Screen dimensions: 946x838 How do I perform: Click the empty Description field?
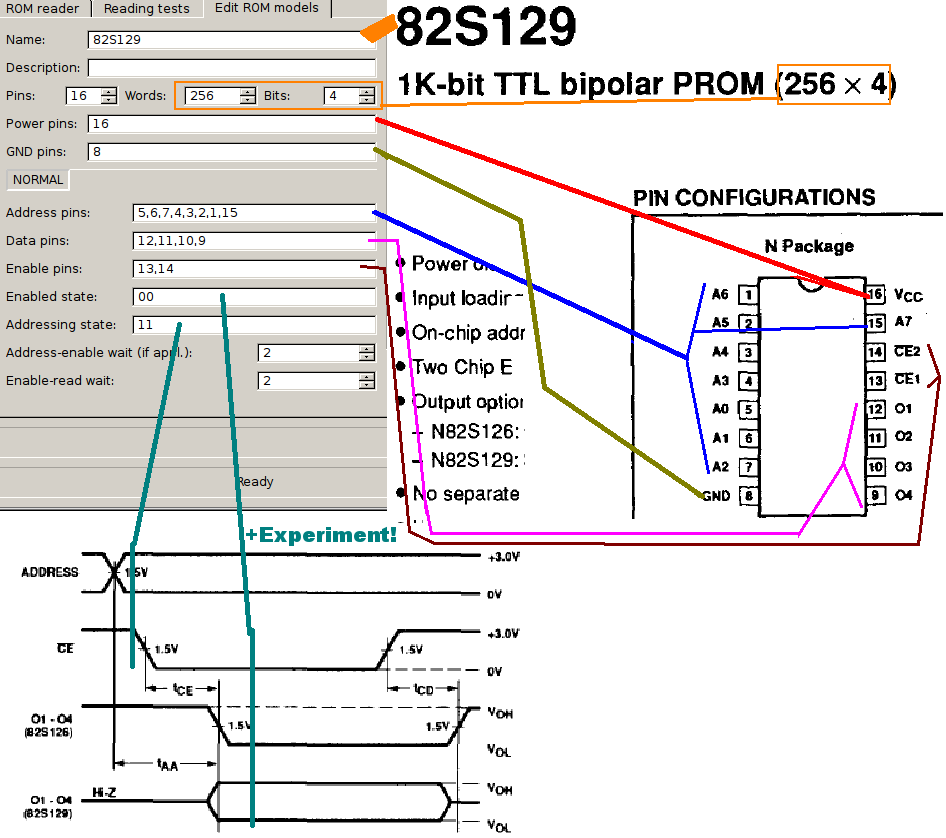(230, 67)
